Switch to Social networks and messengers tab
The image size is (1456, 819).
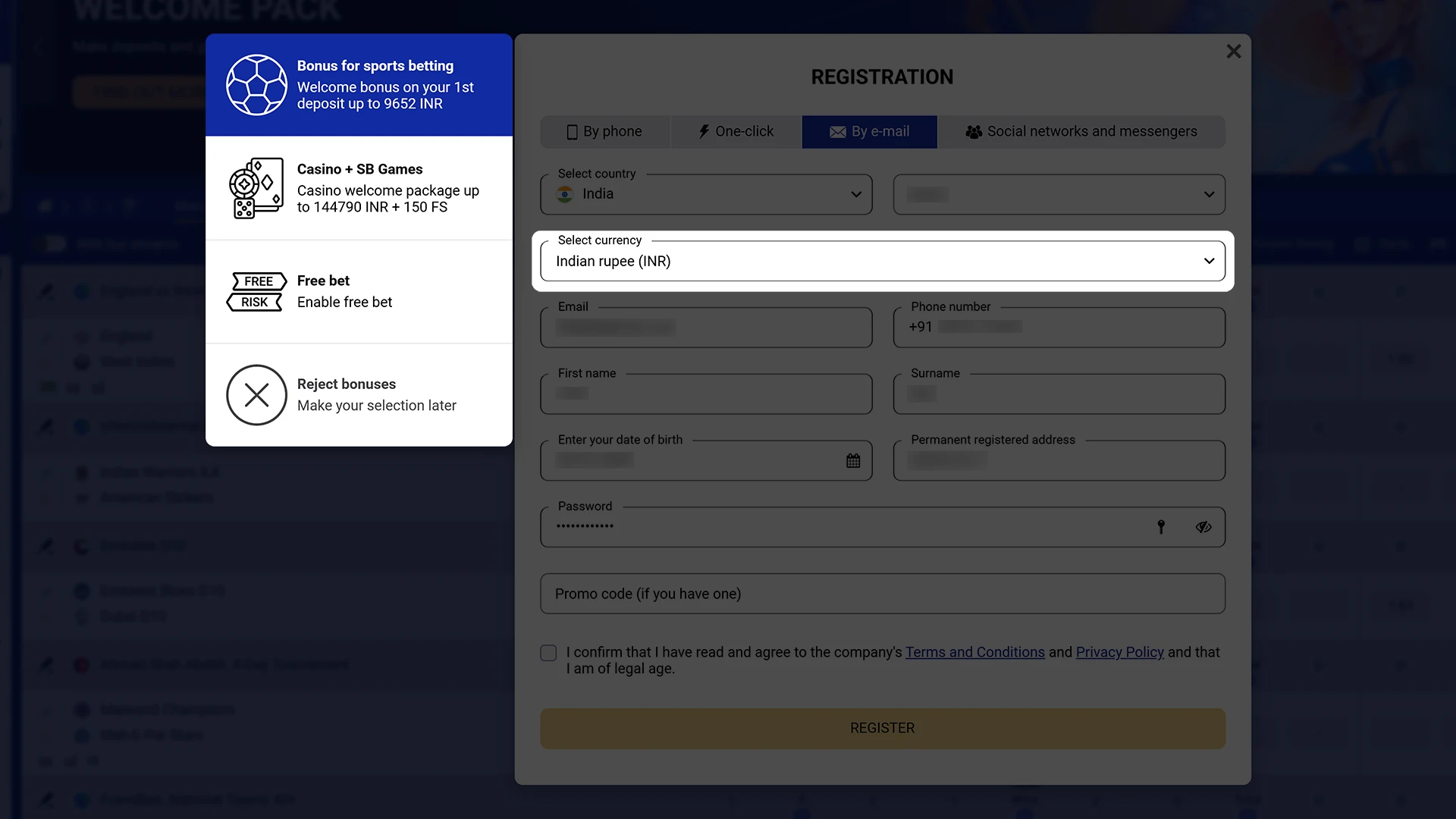(1081, 131)
